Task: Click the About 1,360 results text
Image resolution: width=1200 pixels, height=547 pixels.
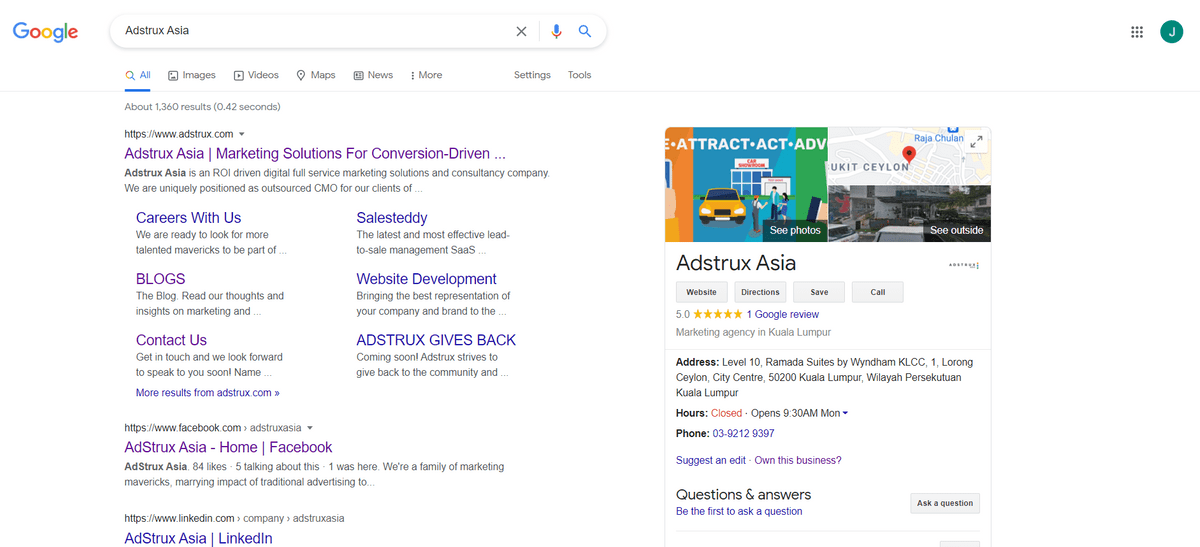Action: point(202,106)
